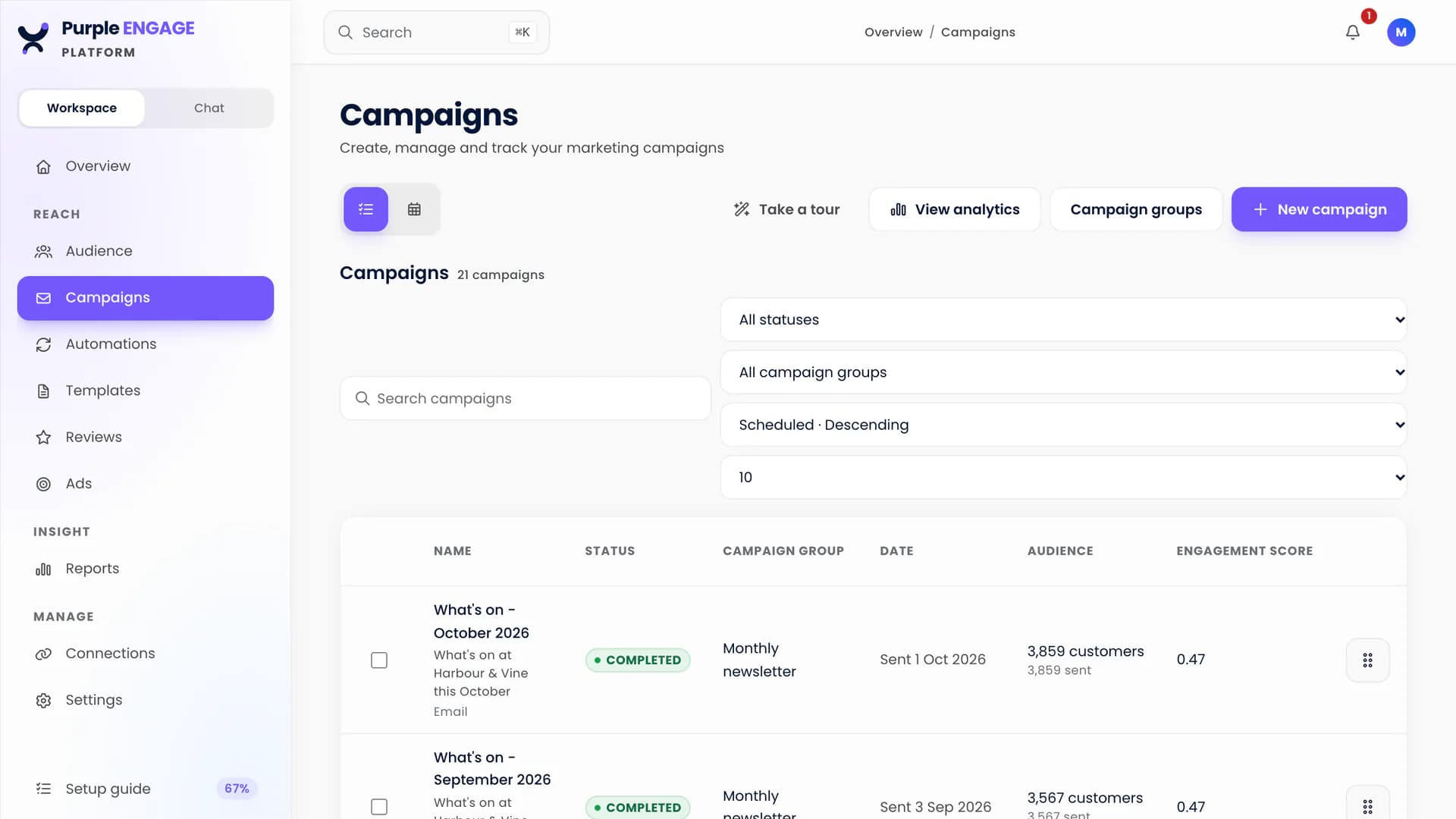
Task: Go to Automations in sidebar
Action: (146, 344)
